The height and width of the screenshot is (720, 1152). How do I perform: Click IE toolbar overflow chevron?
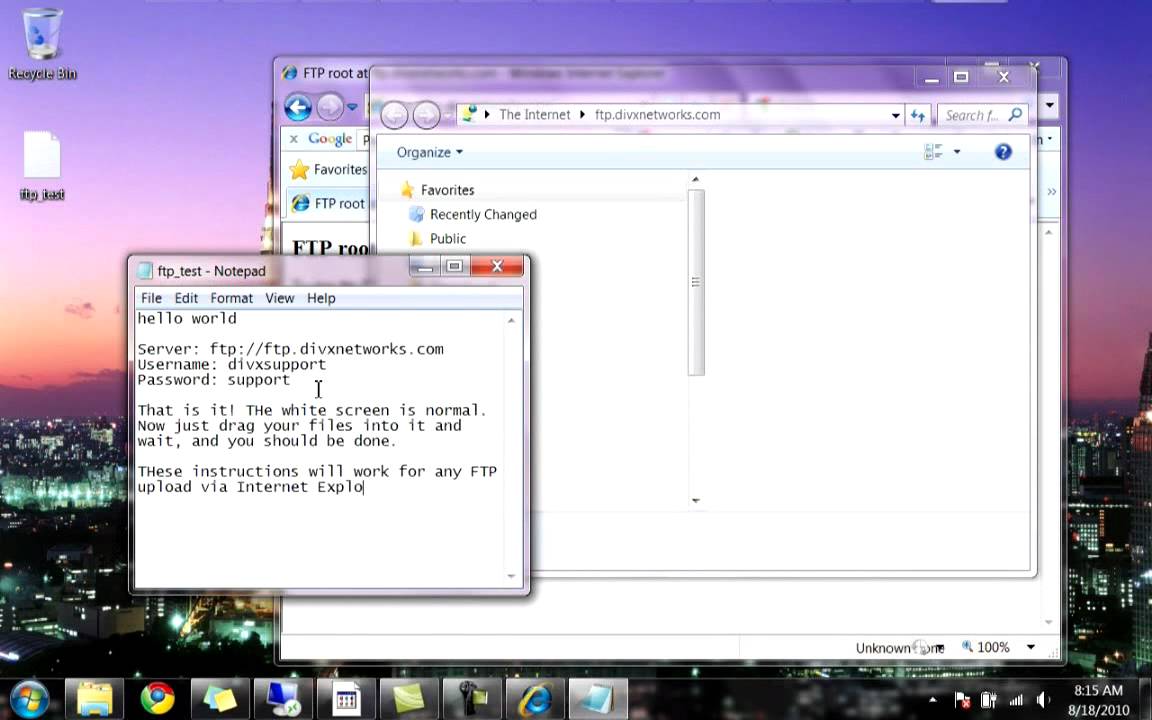(1051, 192)
